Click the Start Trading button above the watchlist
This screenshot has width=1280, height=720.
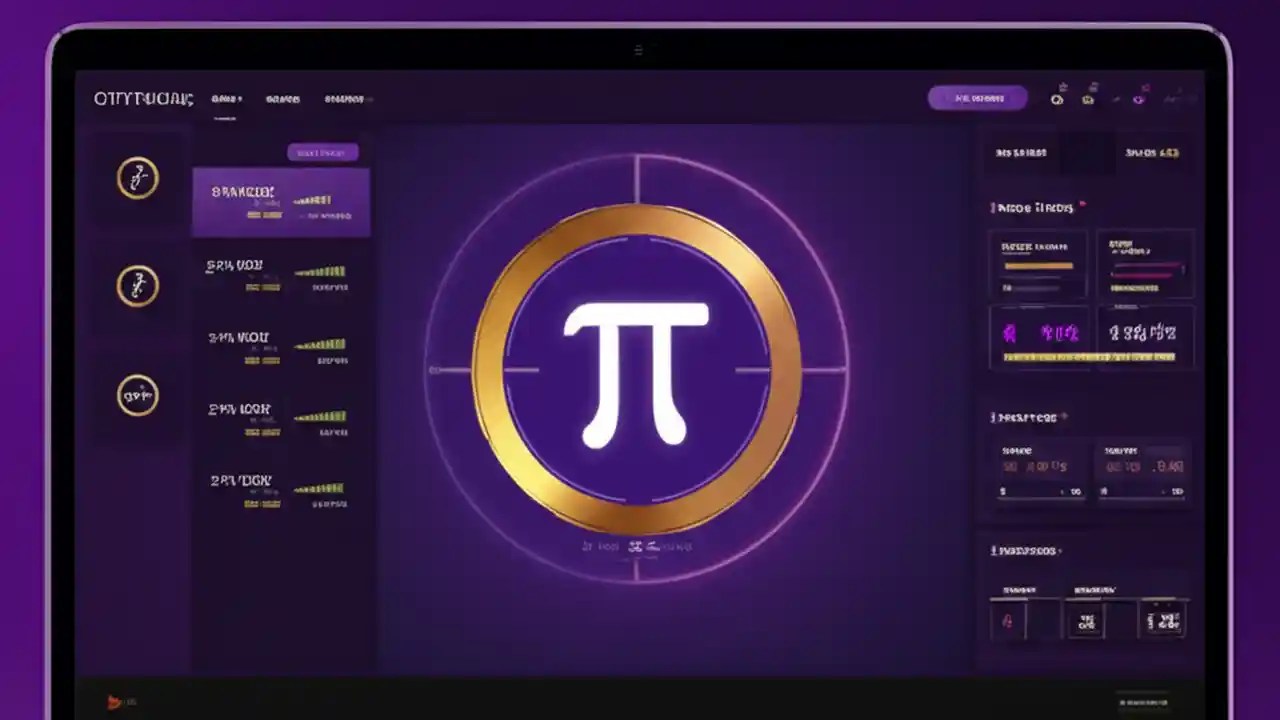pyautogui.click(x=322, y=151)
